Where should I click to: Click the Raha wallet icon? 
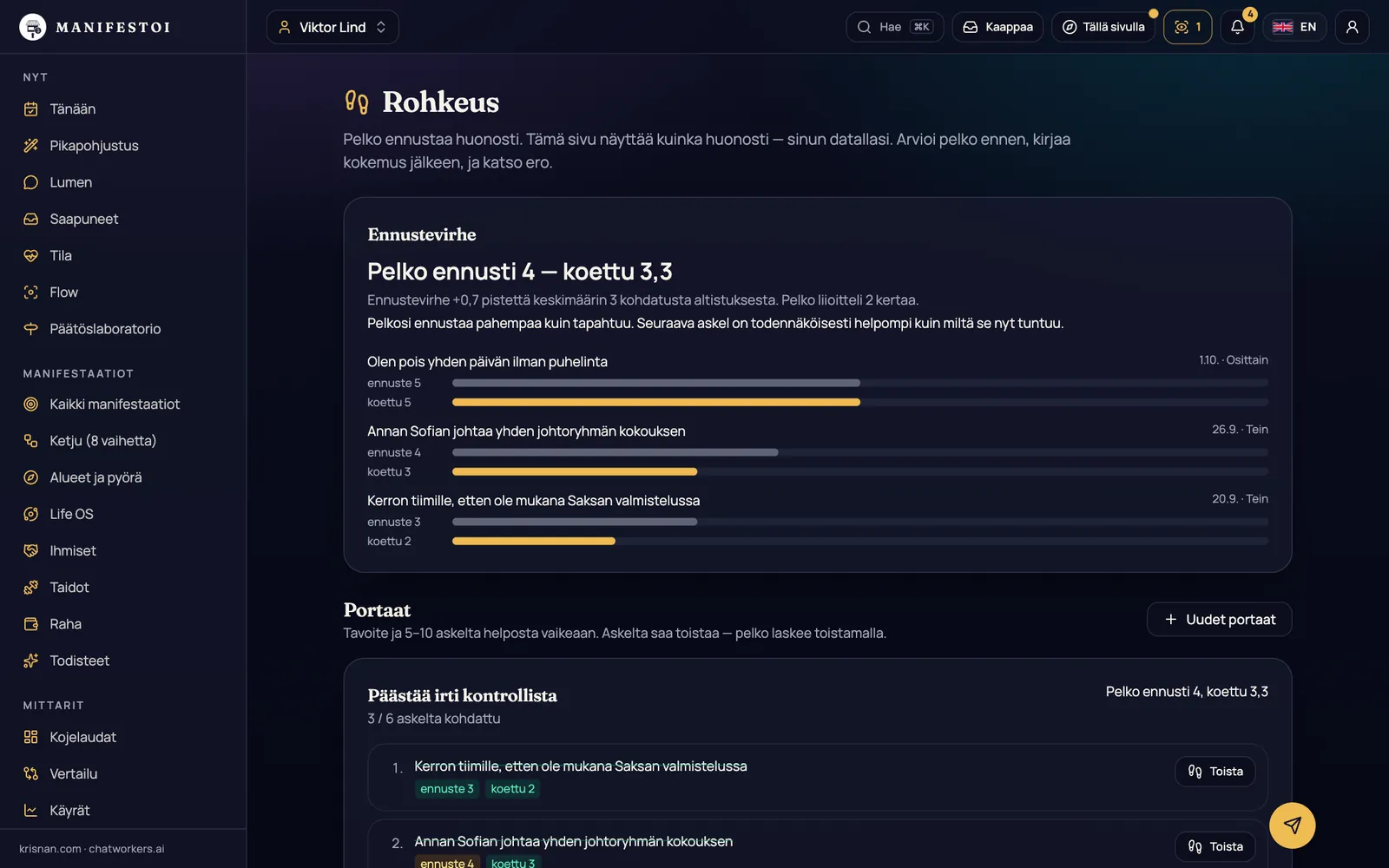point(31,624)
